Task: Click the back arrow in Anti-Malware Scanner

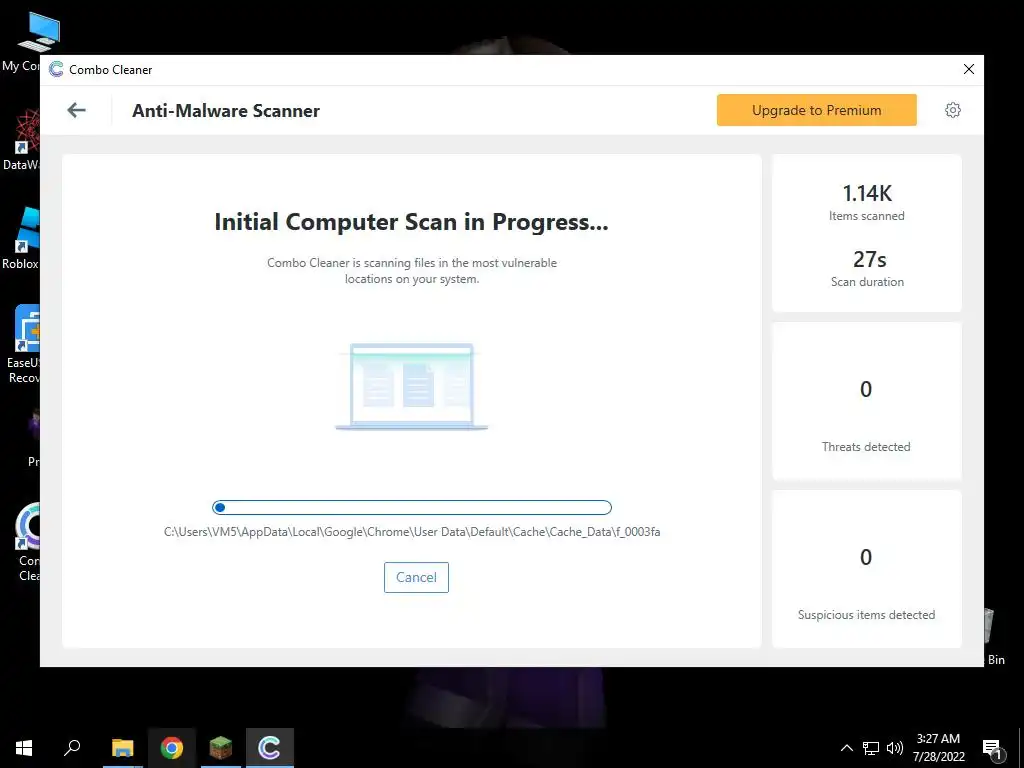Action: pos(76,110)
